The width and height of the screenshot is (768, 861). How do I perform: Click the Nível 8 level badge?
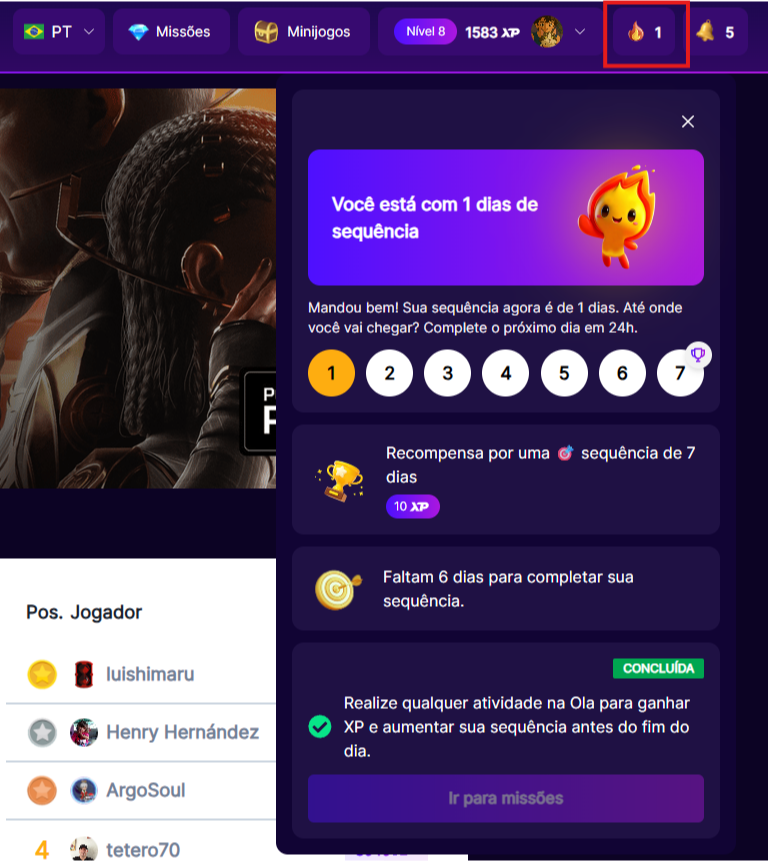click(x=425, y=32)
